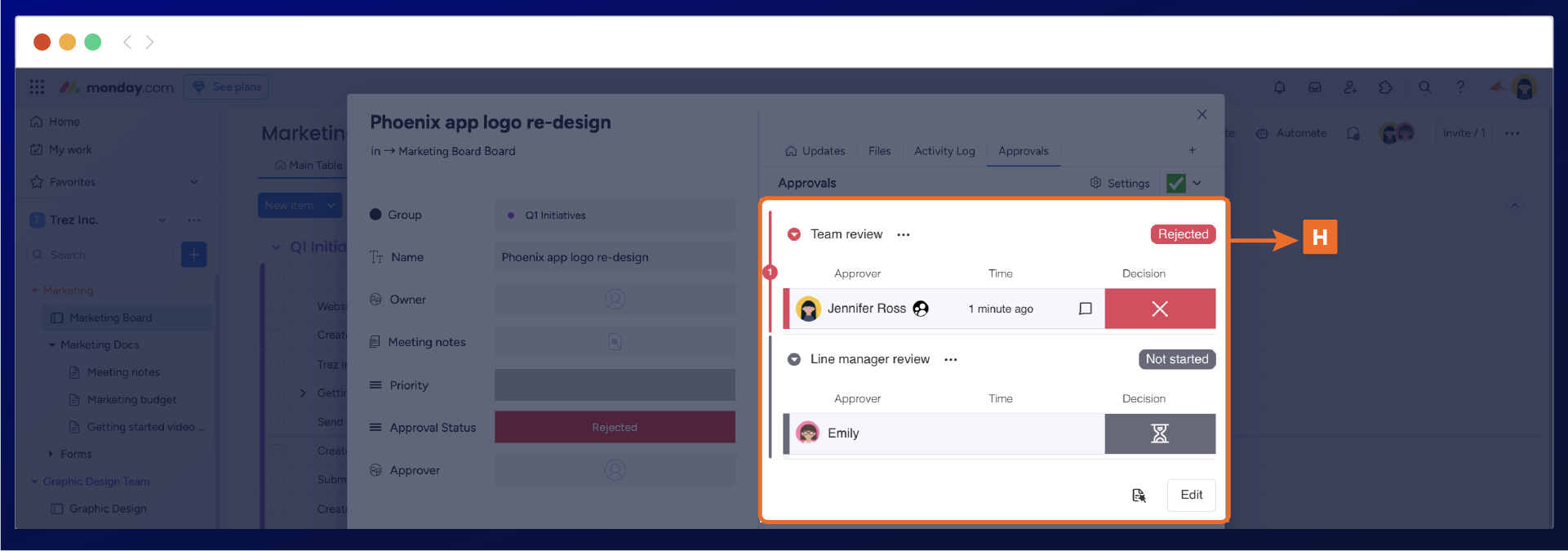Open the help question mark icon
This screenshot has width=1568, height=551.
point(1460,87)
